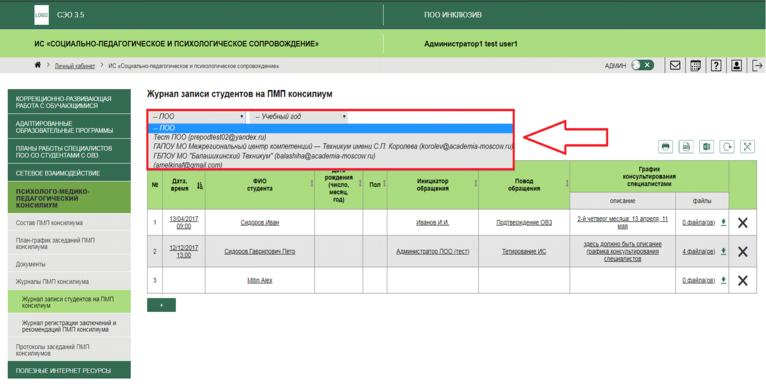The height and width of the screenshot is (384, 766).
Task: Sort by Пол column arrows
Action: pos(384,183)
